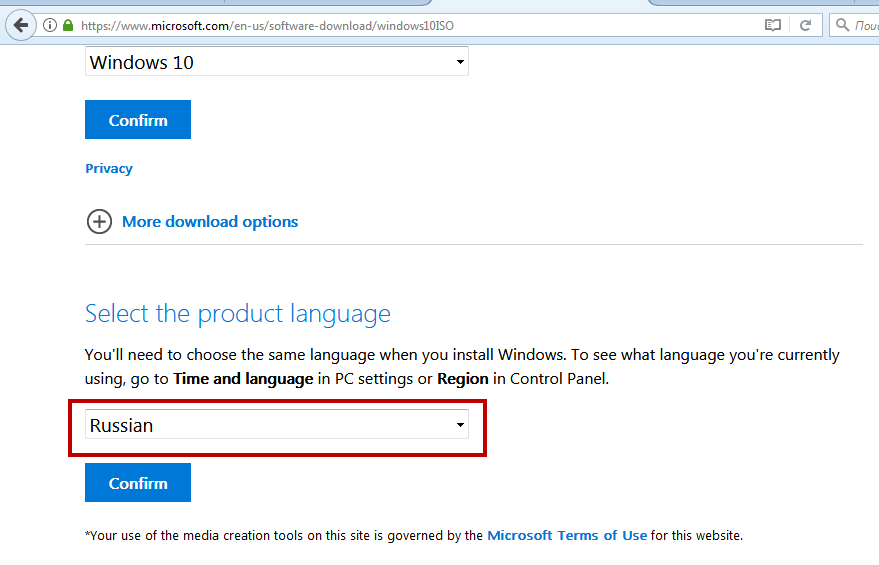Open the Windows 10 edition dropdown
Viewport: 879px width, 565px height.
(276, 62)
